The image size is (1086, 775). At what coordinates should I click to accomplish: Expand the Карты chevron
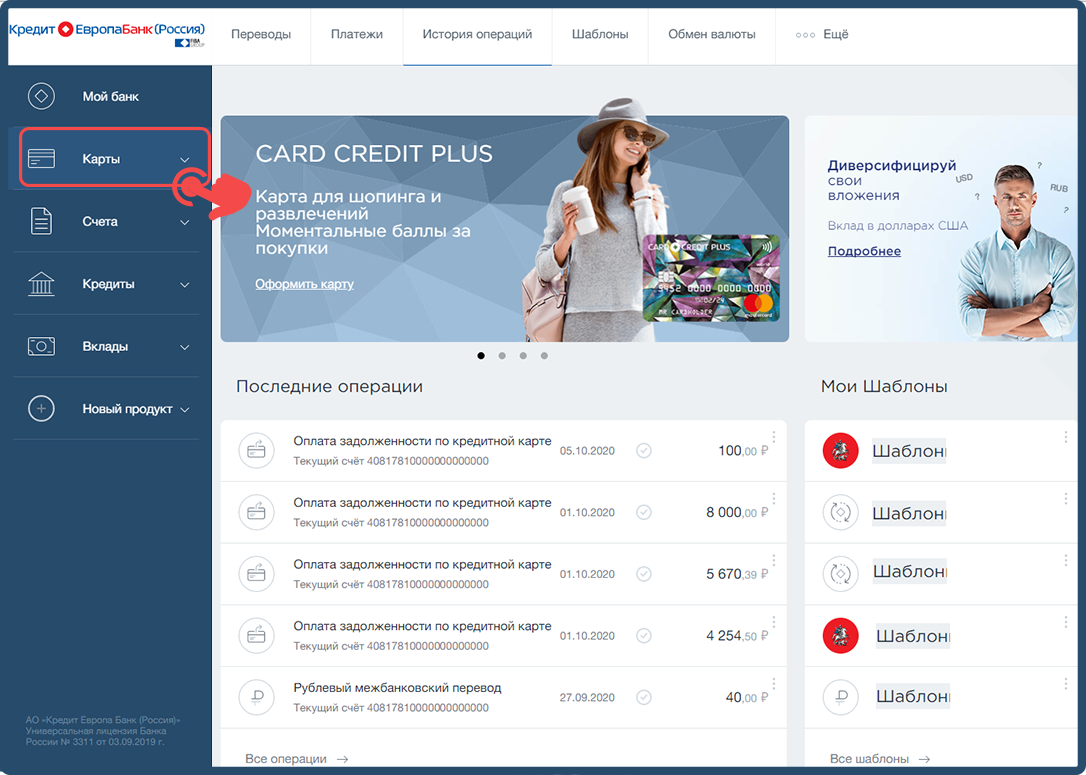coord(185,159)
